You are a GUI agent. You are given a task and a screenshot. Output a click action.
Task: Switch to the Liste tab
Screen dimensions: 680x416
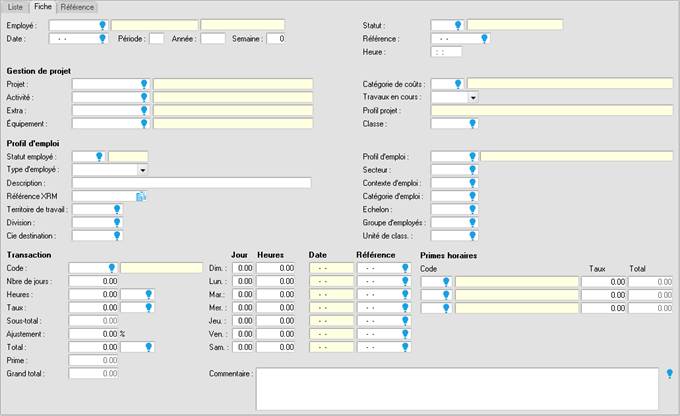click(x=15, y=7)
